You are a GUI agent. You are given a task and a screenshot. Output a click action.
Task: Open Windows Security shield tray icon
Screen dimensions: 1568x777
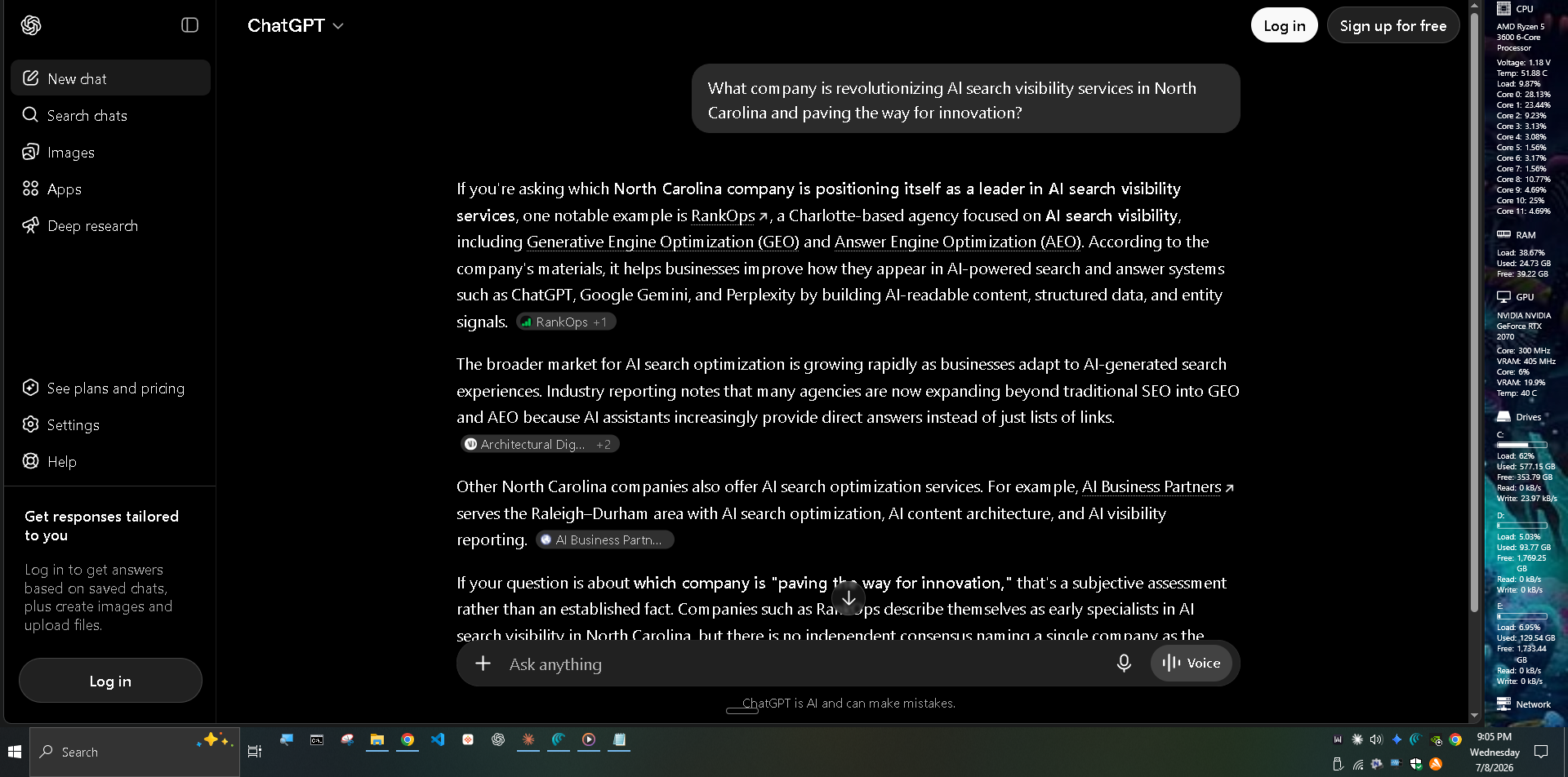(1416, 764)
